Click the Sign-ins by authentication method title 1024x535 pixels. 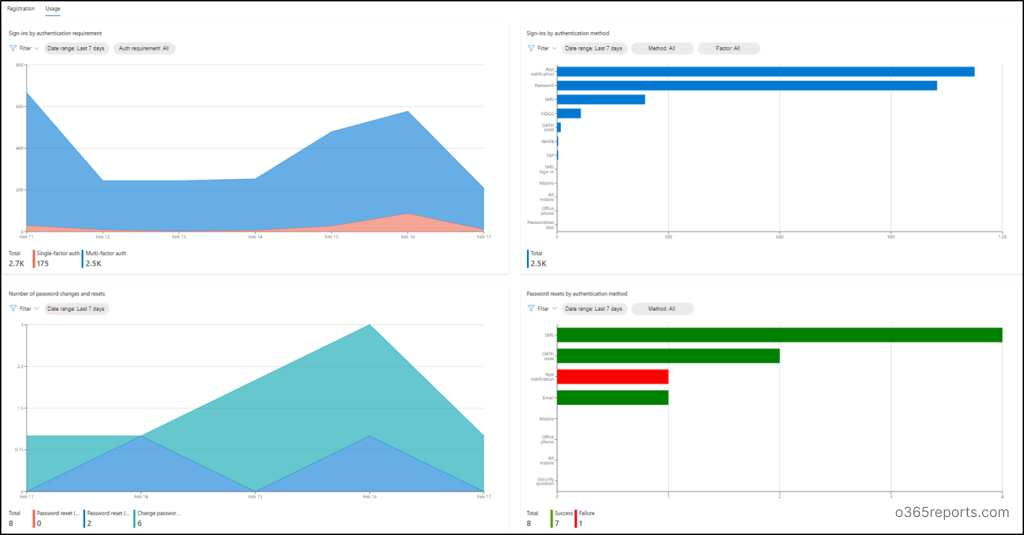click(x=568, y=33)
